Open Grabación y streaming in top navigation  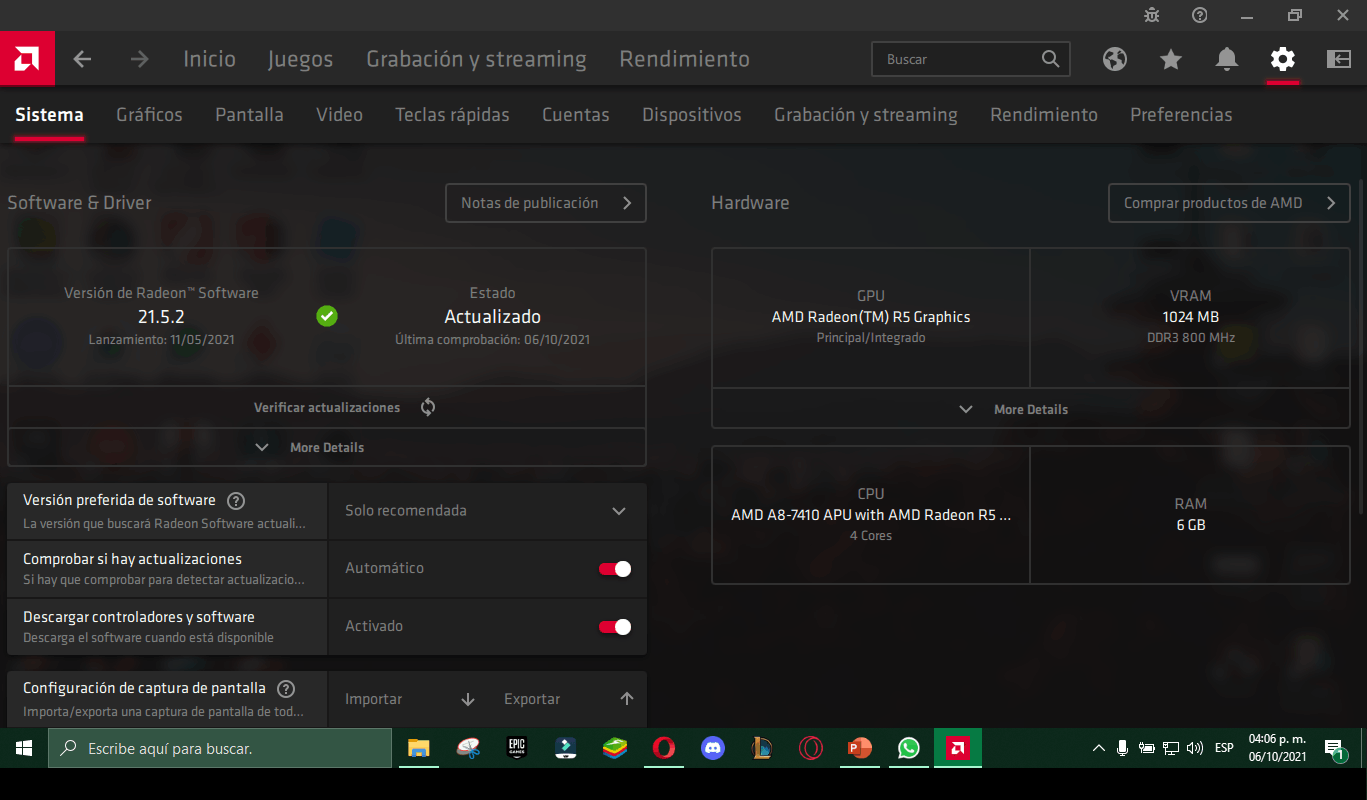477,59
